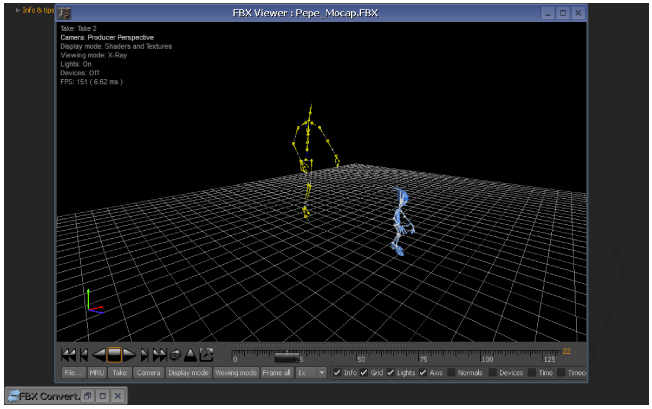Toggle loop playback icon
652x409 pixels.
(x=175, y=354)
